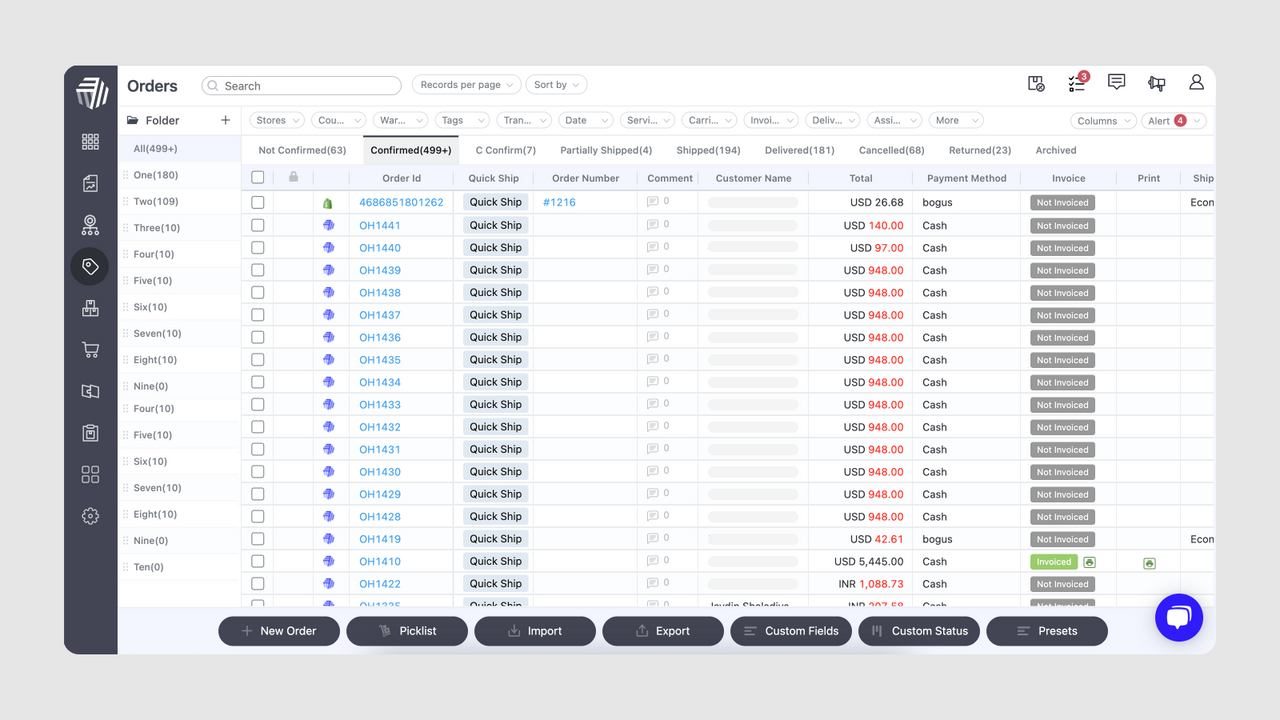The image size is (1280, 720).
Task: Open the Sort by dropdown
Action: click(556, 85)
